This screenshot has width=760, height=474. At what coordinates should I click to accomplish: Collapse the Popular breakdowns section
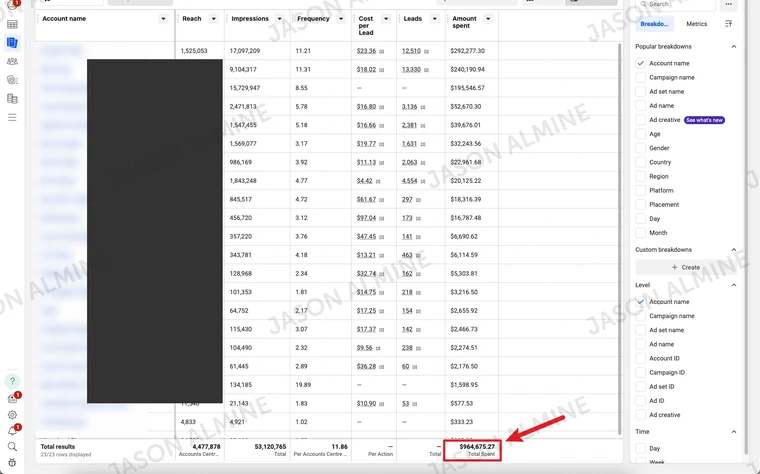pos(734,47)
